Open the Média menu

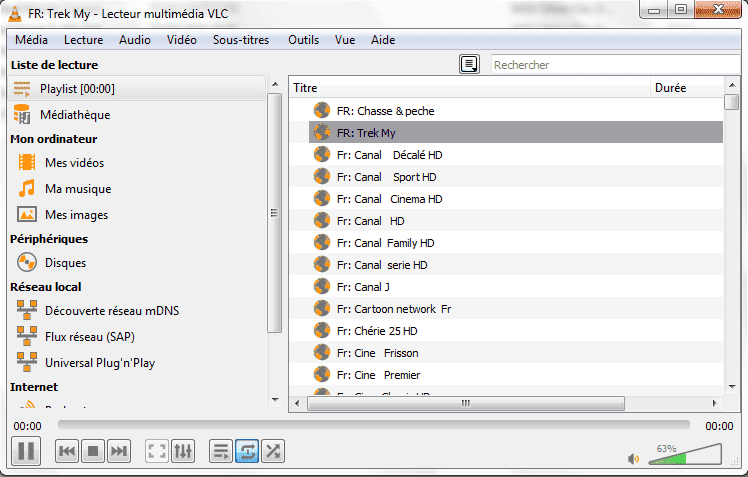pos(31,40)
